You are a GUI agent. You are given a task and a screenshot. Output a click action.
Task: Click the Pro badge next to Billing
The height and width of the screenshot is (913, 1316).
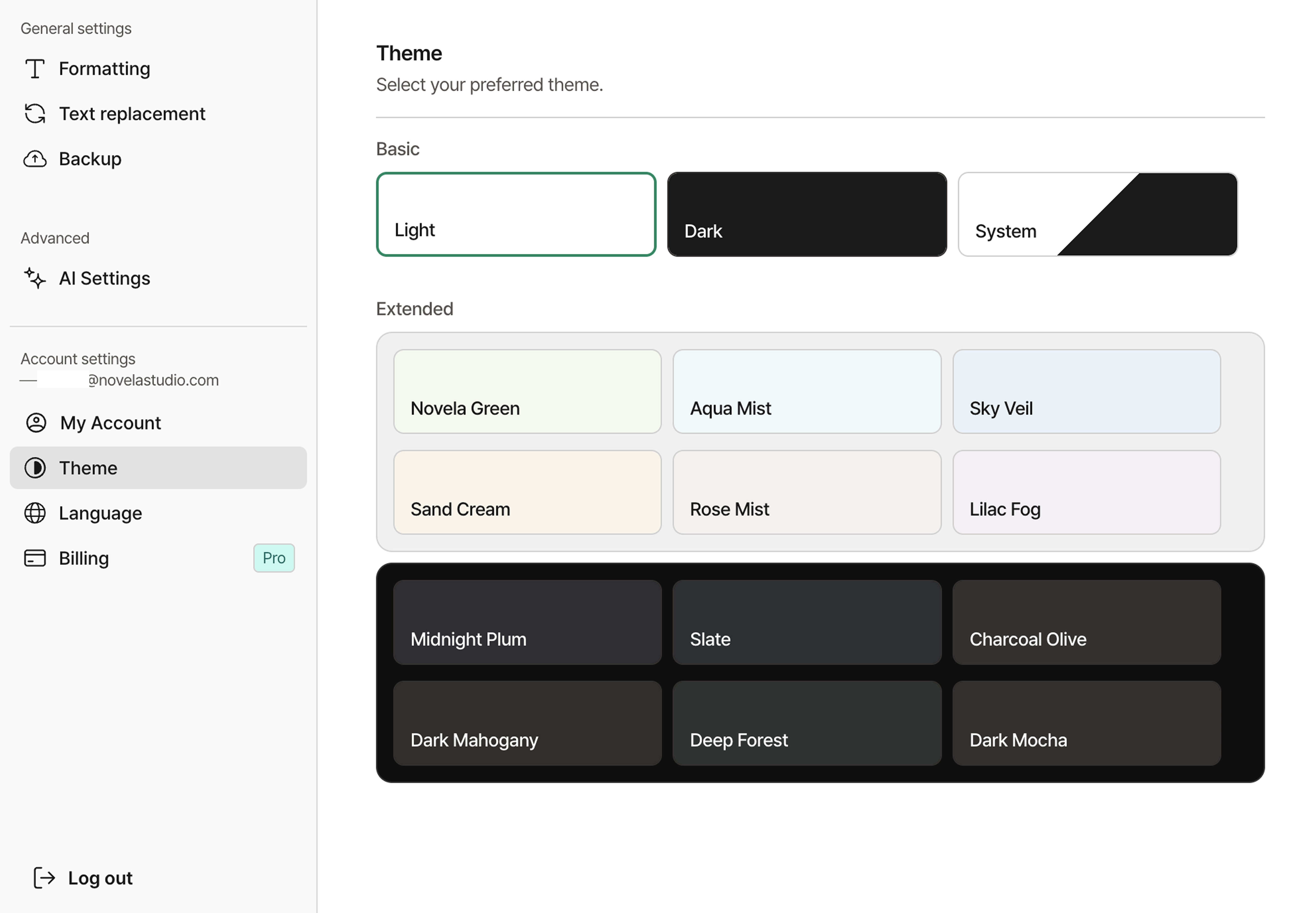[274, 558]
